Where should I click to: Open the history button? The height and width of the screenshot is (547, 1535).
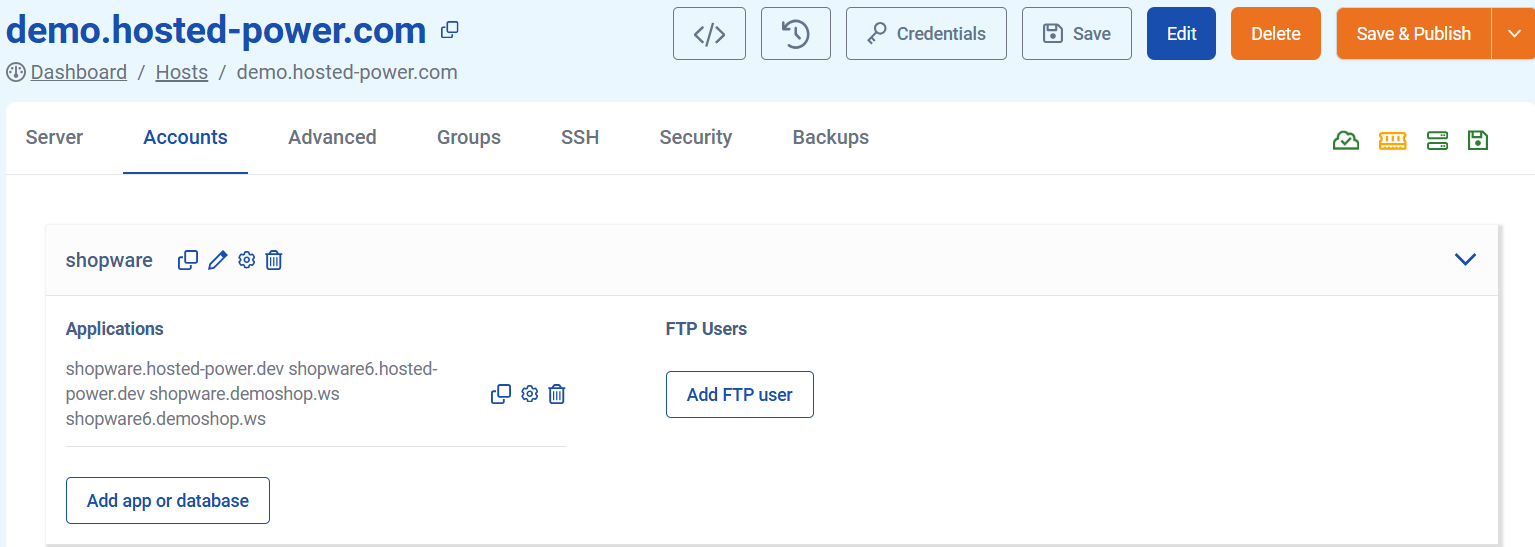(796, 34)
